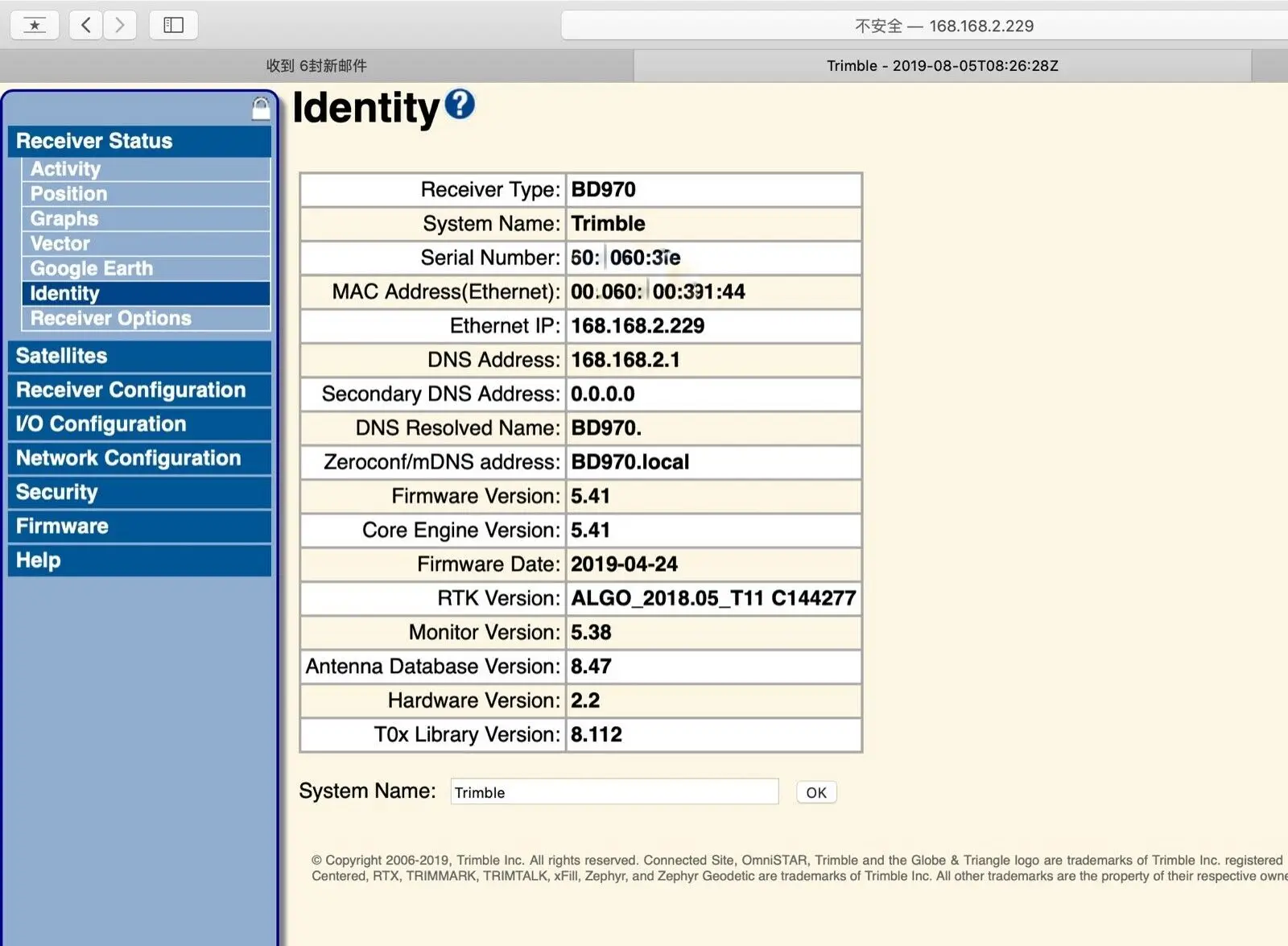Select the Hardware Version value 2.2
The height and width of the screenshot is (946, 1288).
tap(585, 700)
